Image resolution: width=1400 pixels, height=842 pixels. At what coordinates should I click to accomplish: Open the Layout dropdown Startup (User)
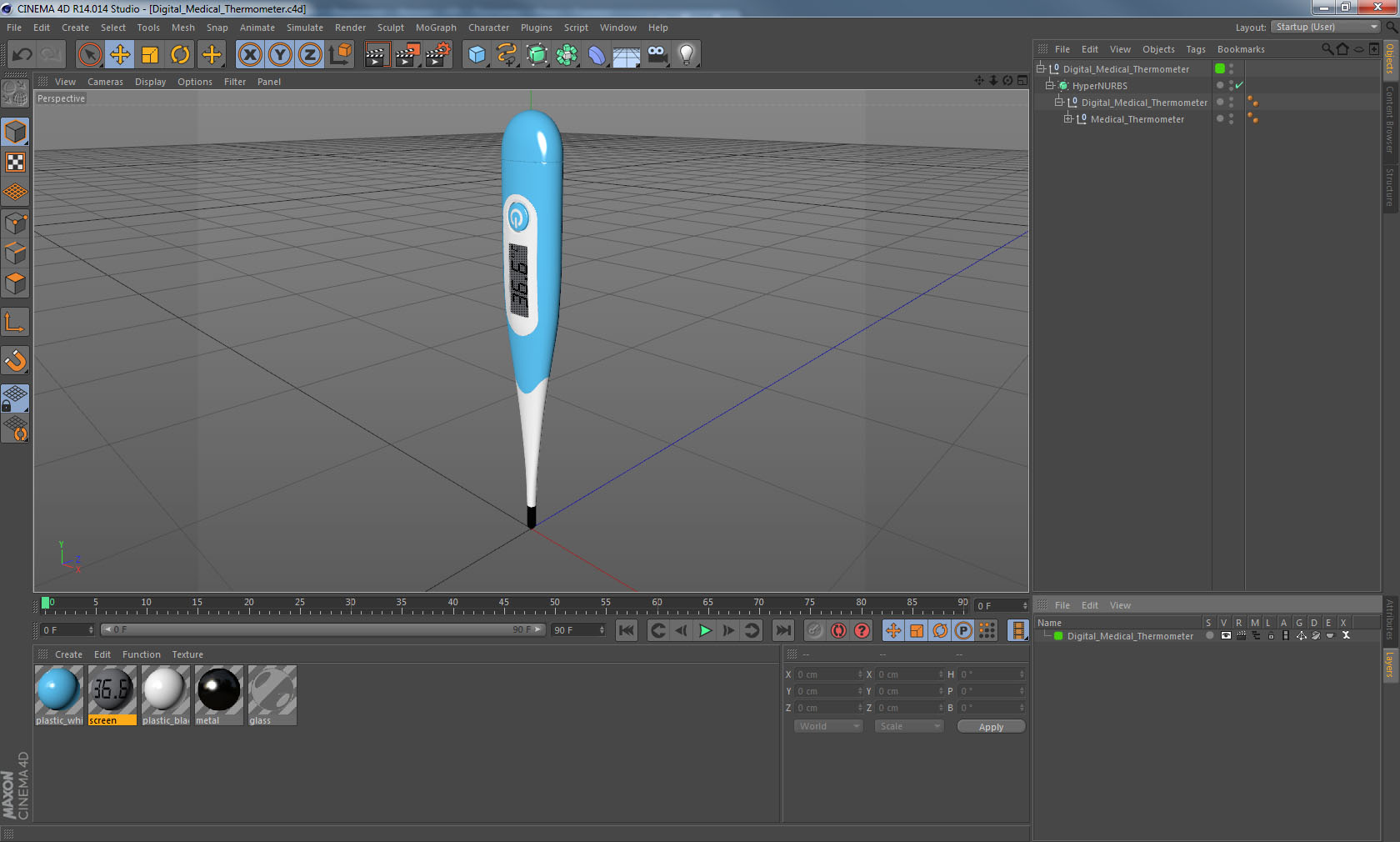tap(1326, 27)
